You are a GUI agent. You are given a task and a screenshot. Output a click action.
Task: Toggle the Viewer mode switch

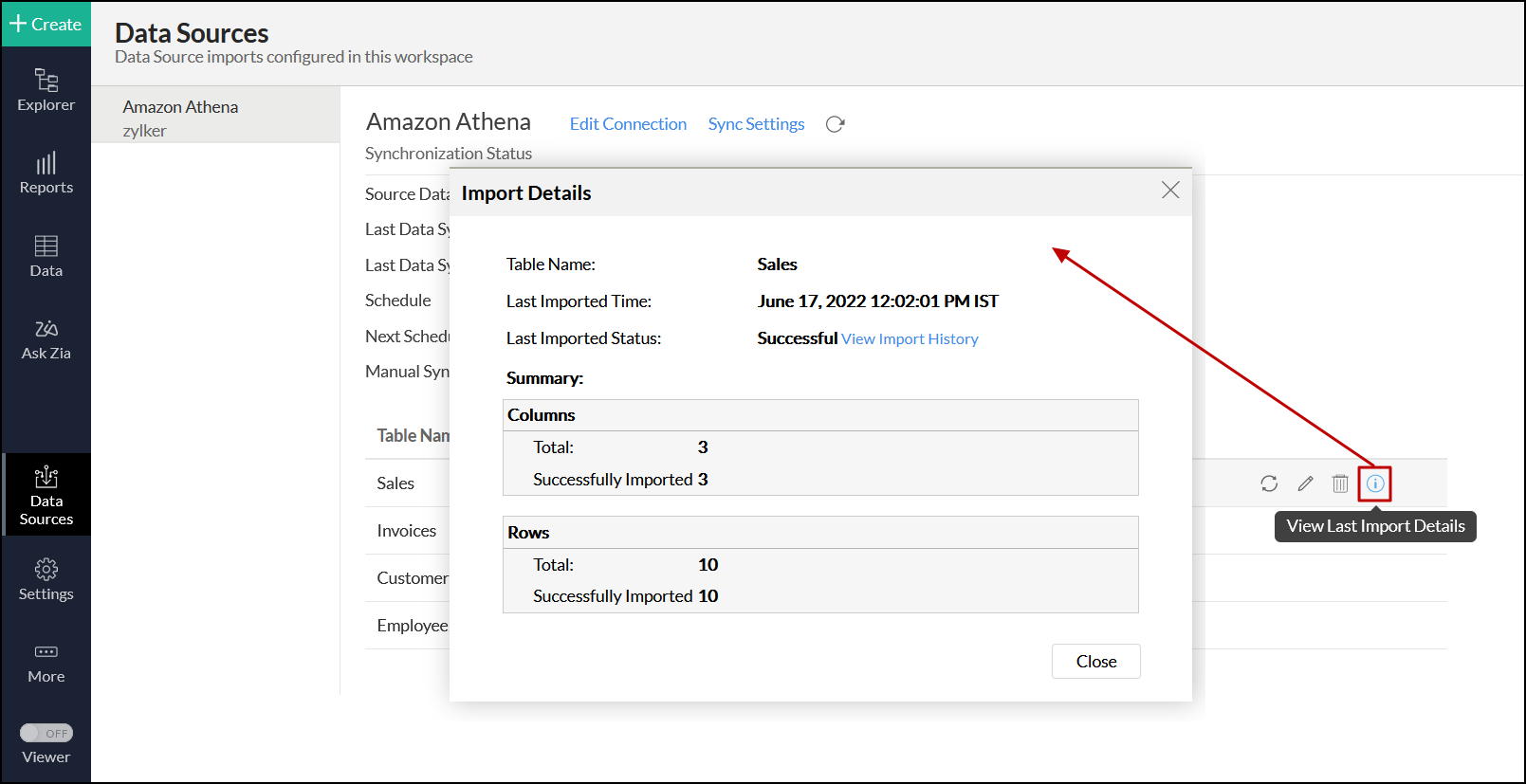46,733
